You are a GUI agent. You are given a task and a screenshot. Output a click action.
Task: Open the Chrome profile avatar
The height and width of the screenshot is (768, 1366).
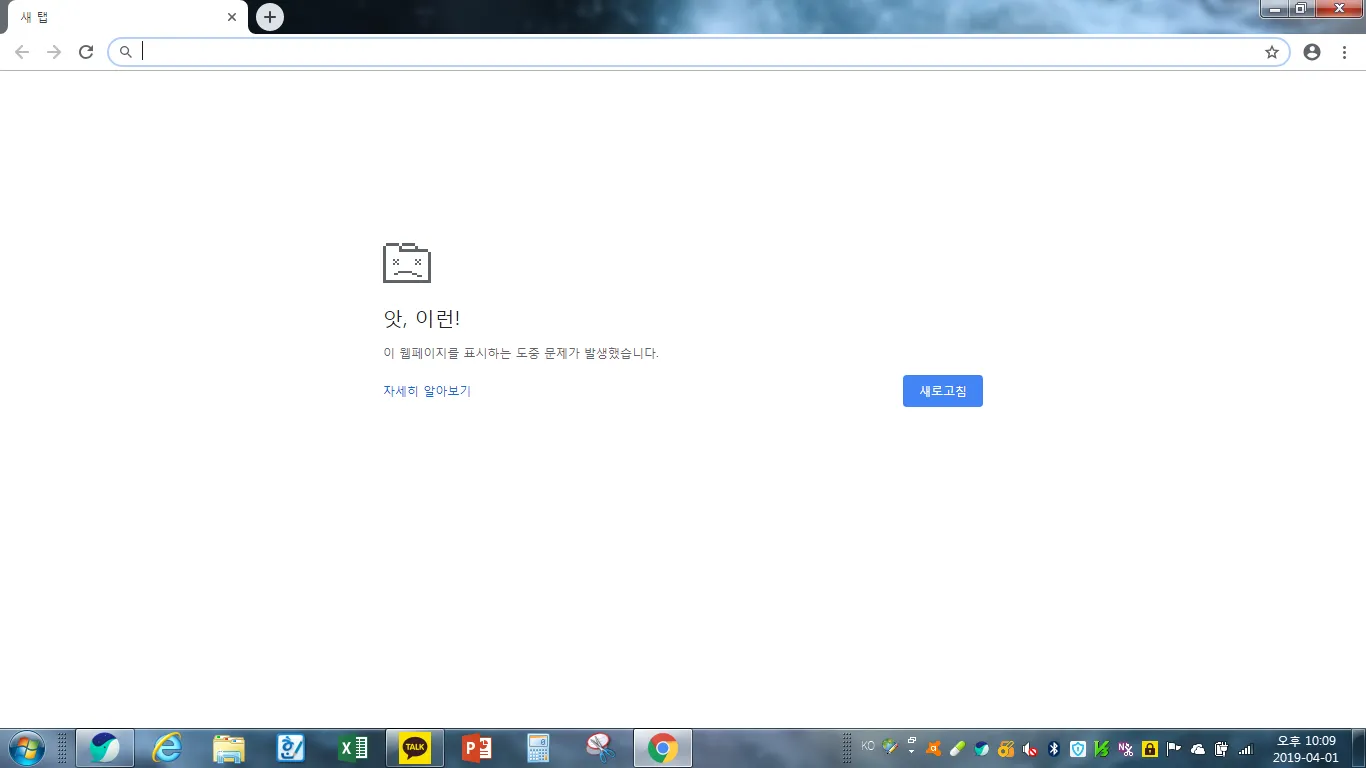click(1312, 52)
